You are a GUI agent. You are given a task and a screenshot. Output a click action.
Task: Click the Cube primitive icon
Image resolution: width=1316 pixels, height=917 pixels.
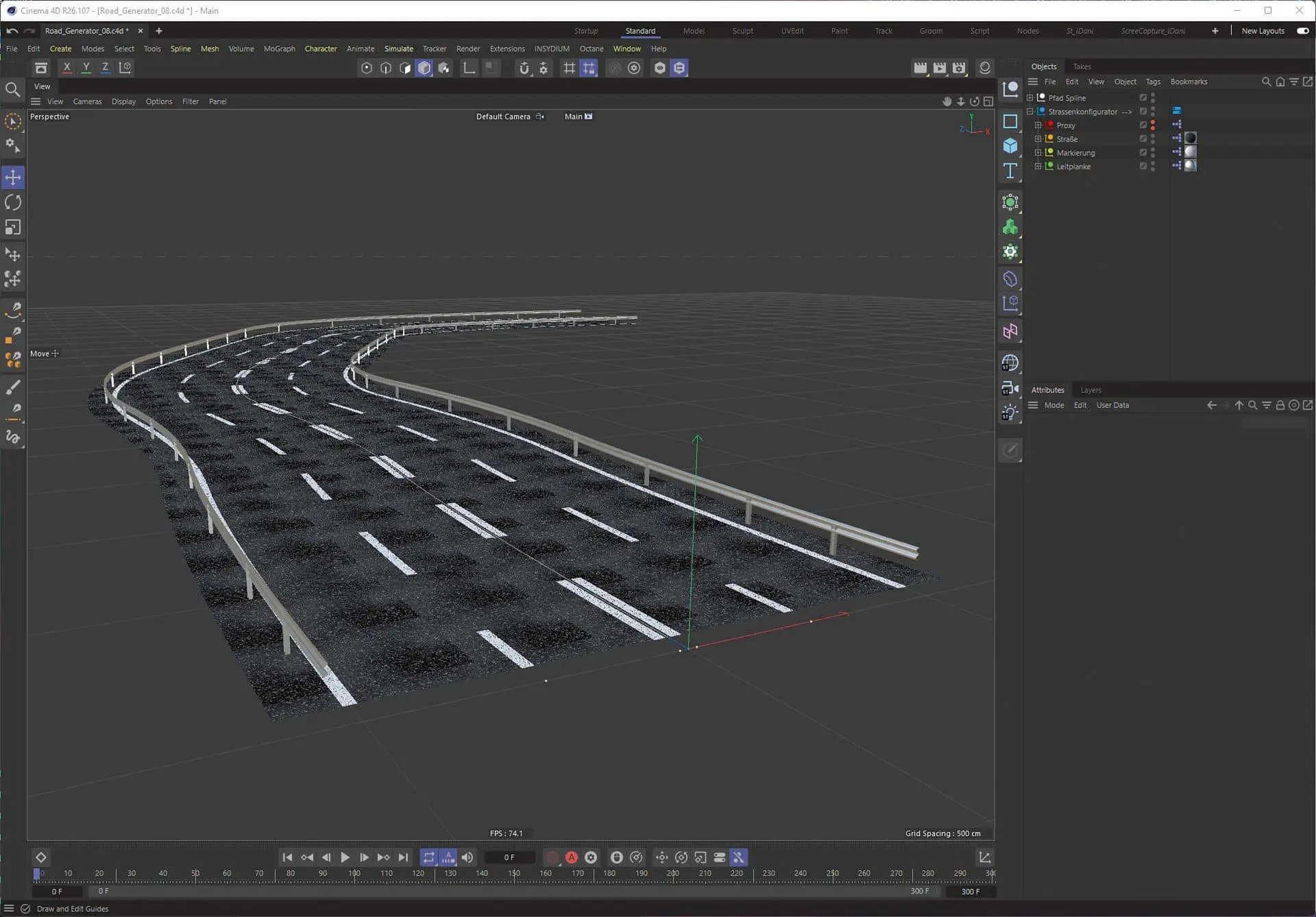(x=1010, y=146)
